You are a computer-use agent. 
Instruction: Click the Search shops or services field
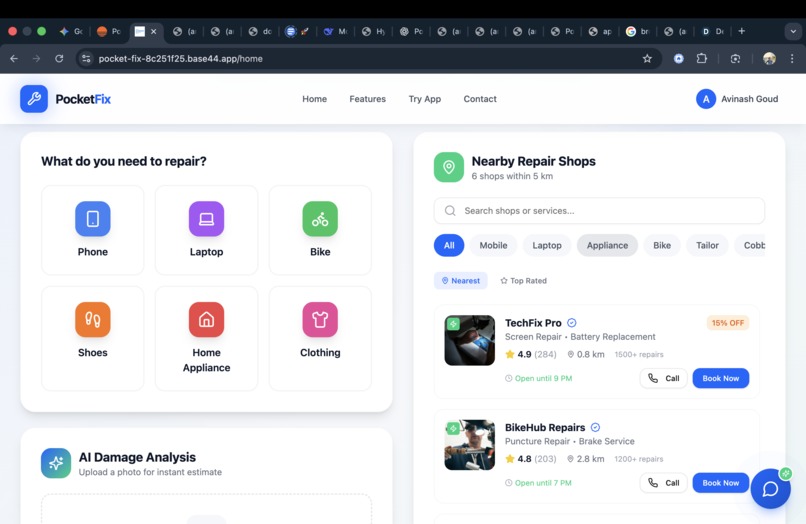599,211
